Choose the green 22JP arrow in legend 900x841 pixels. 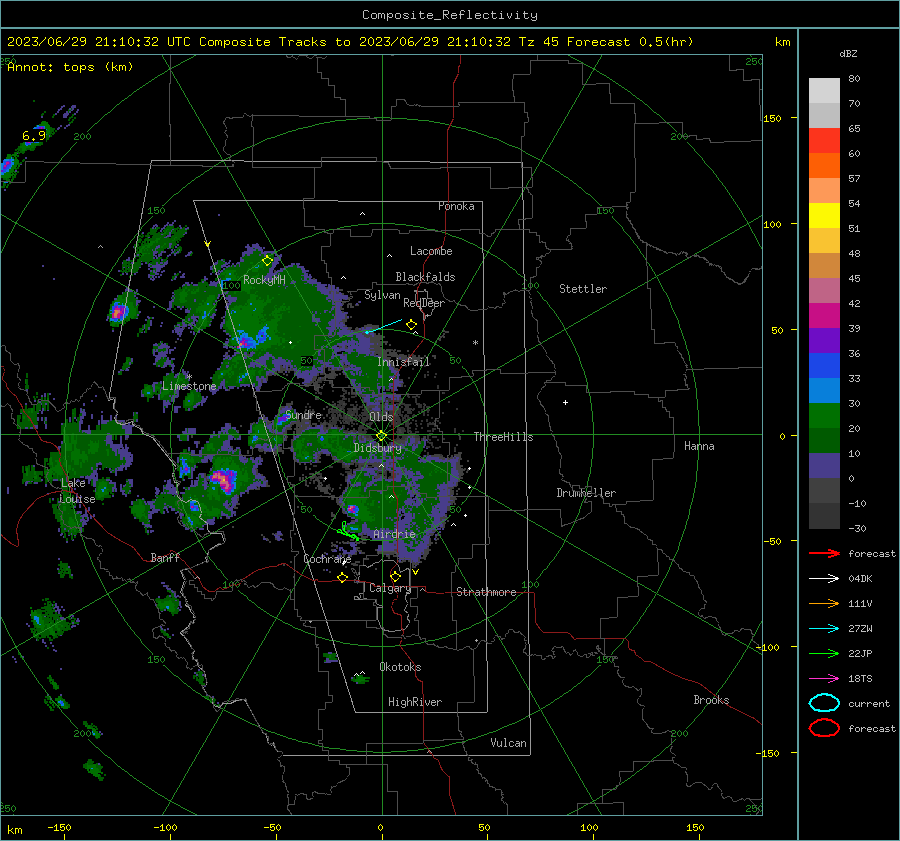(824, 653)
